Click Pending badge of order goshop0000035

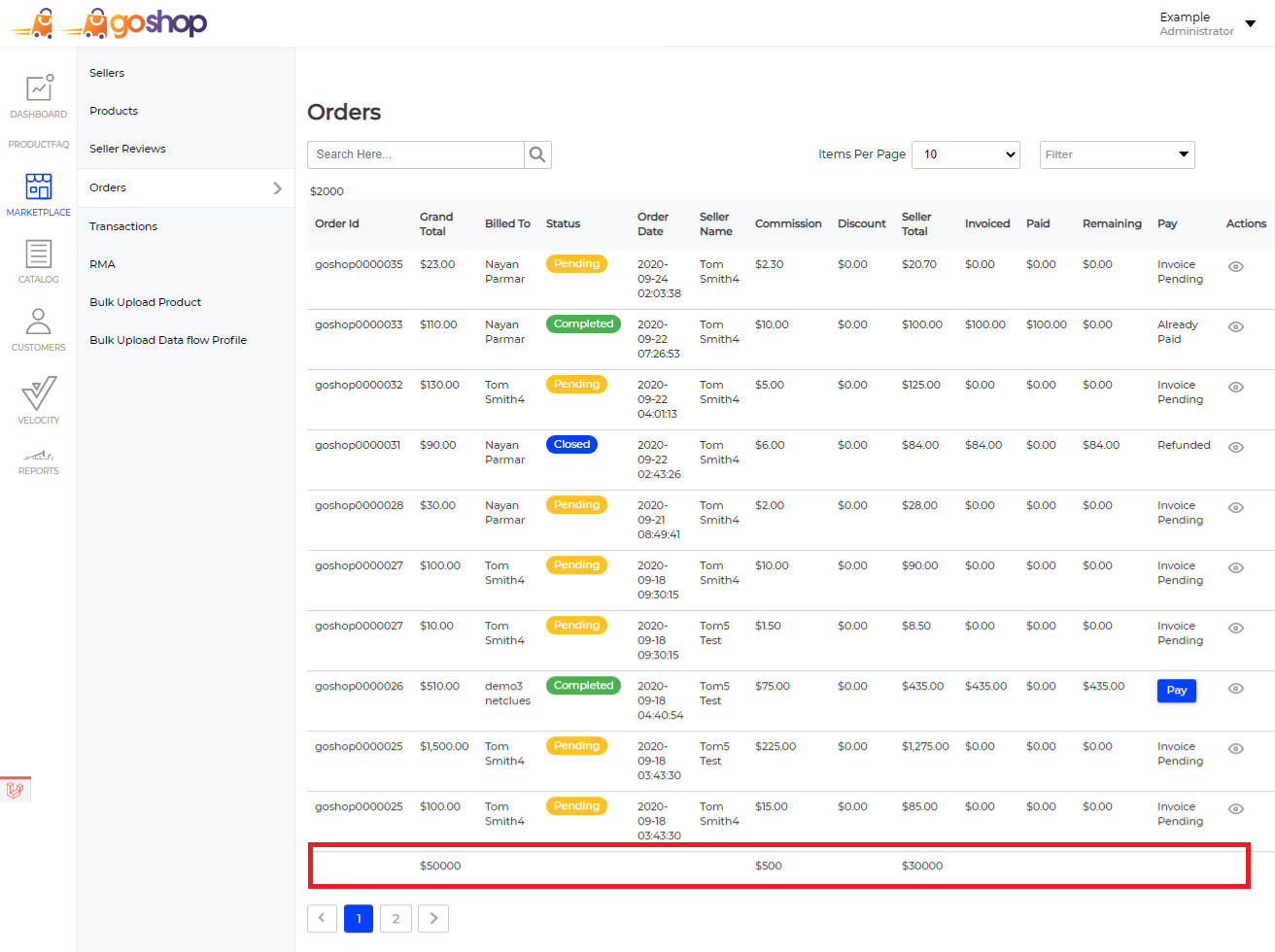pos(576,263)
